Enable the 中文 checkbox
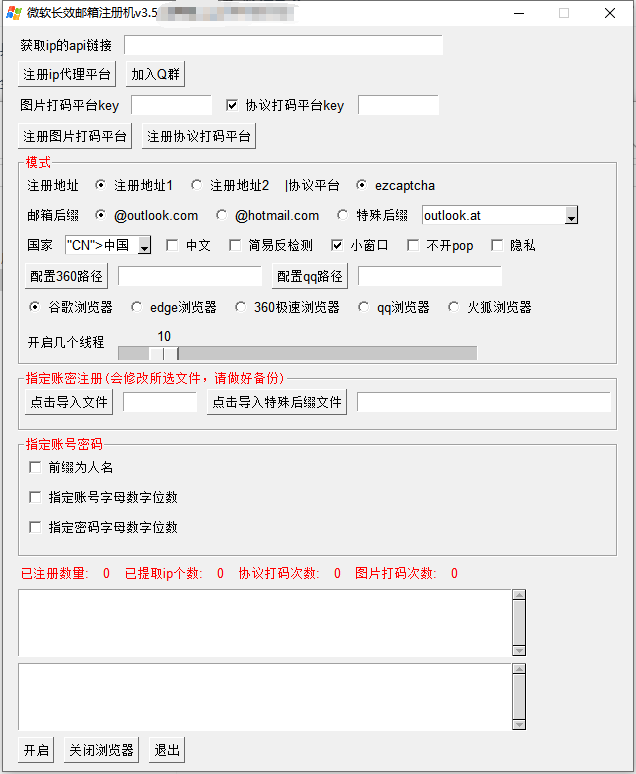 (x=172, y=245)
